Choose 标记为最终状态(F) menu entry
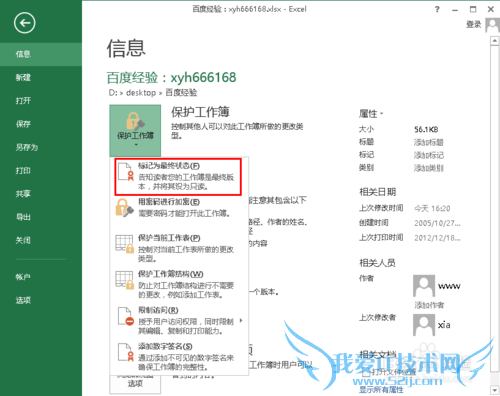 tap(178, 177)
